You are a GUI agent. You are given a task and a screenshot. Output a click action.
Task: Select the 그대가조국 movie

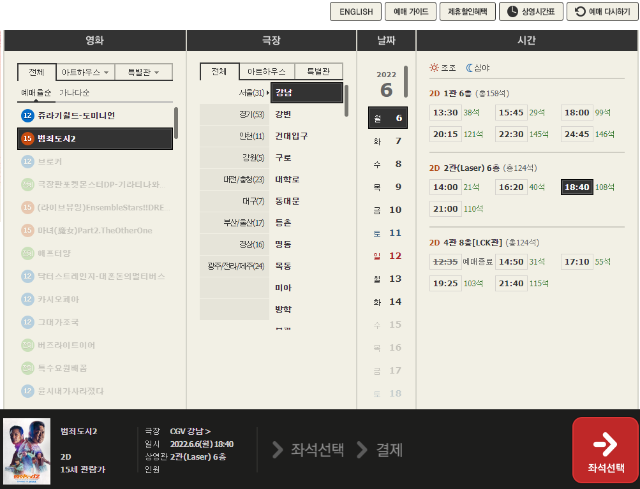click(x=95, y=322)
